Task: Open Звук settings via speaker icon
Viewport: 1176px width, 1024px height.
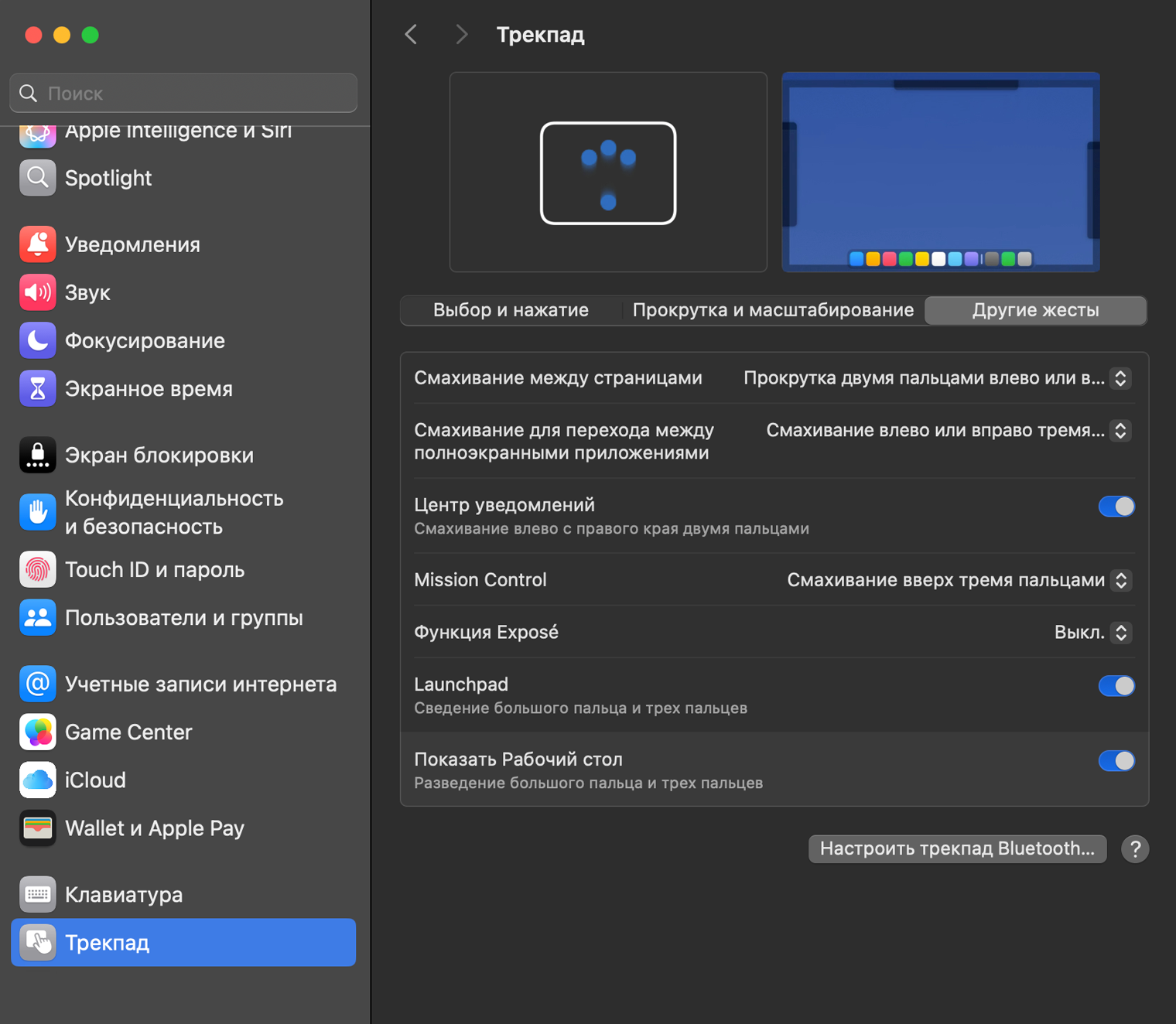Action: (37, 292)
